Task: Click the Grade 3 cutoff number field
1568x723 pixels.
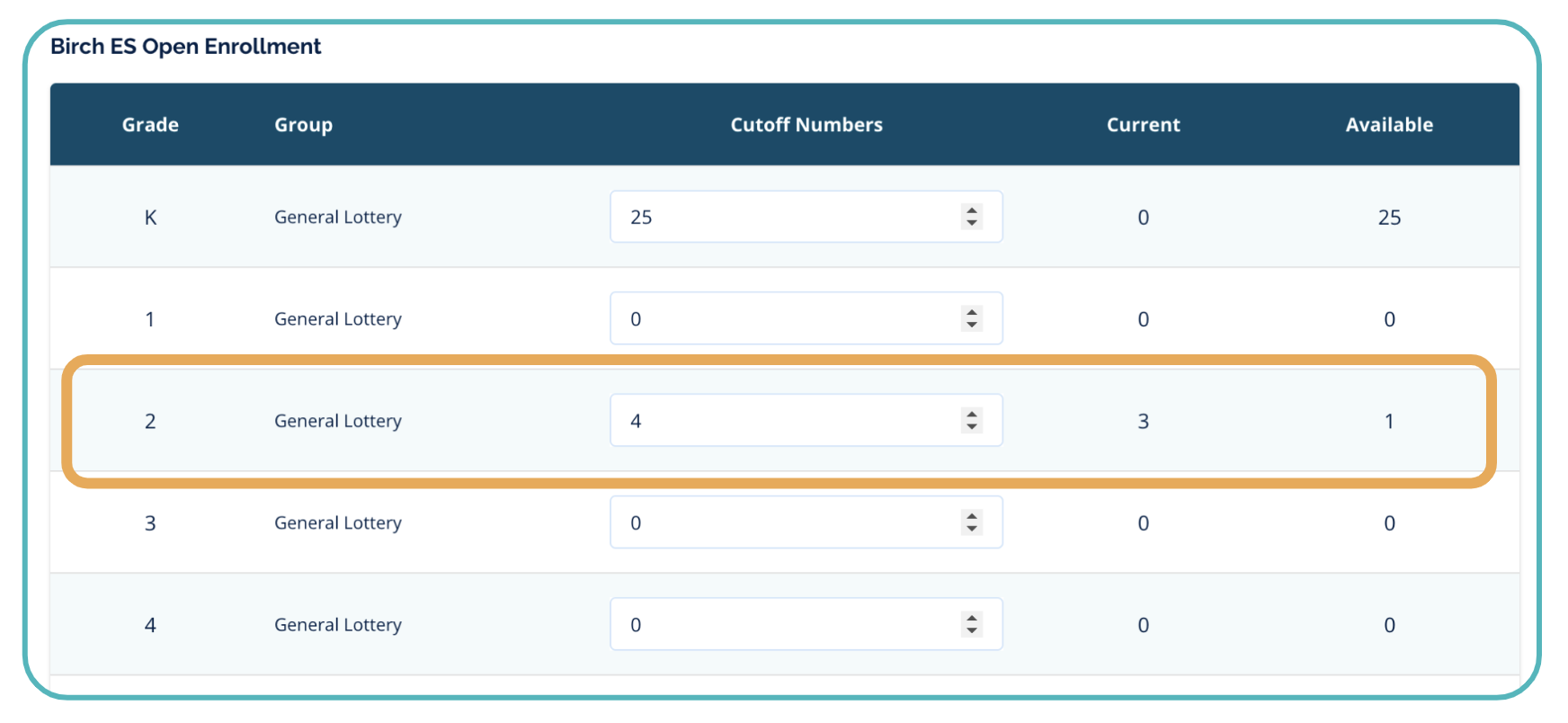Action: click(x=782, y=522)
